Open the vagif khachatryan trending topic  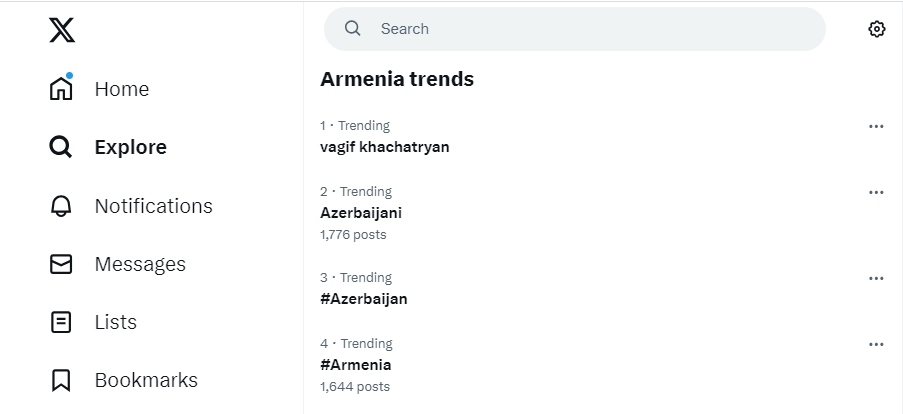coord(385,147)
